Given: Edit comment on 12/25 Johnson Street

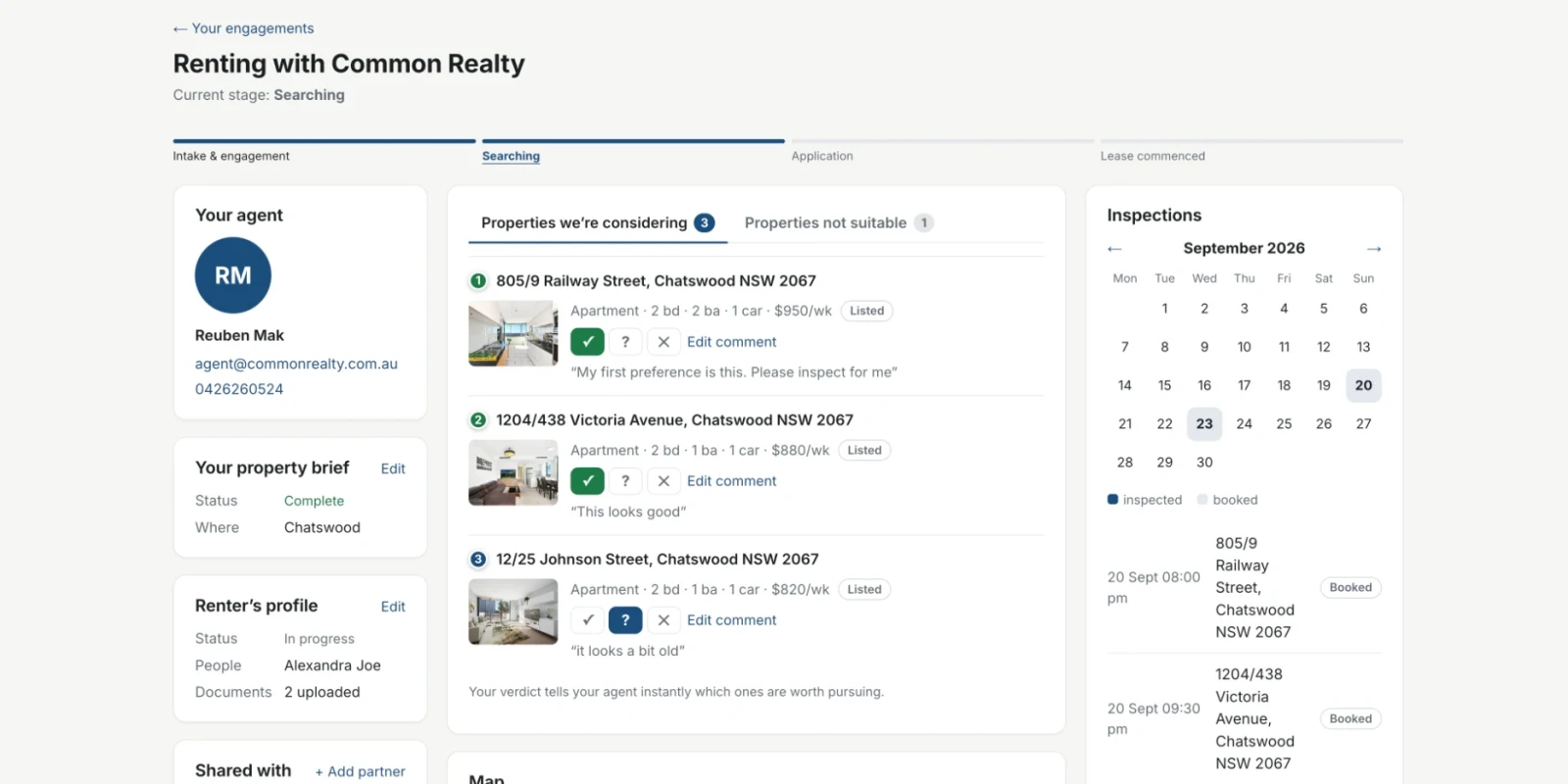Looking at the screenshot, I should coord(732,620).
